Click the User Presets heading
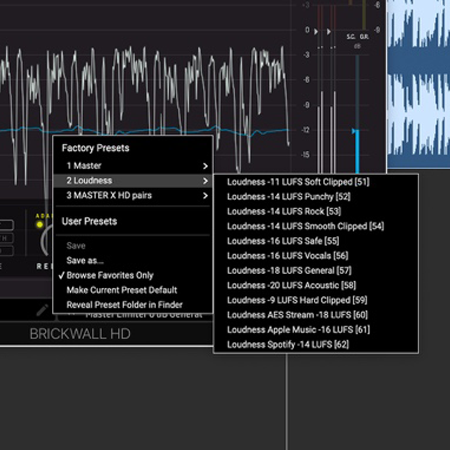450x450 pixels. 89,221
